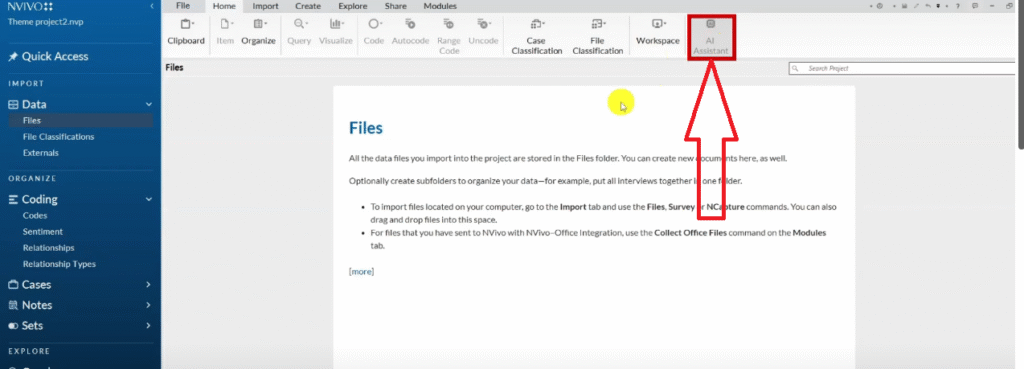Select Files in the navigation pane
This screenshot has height=369, width=1024.
80,121
